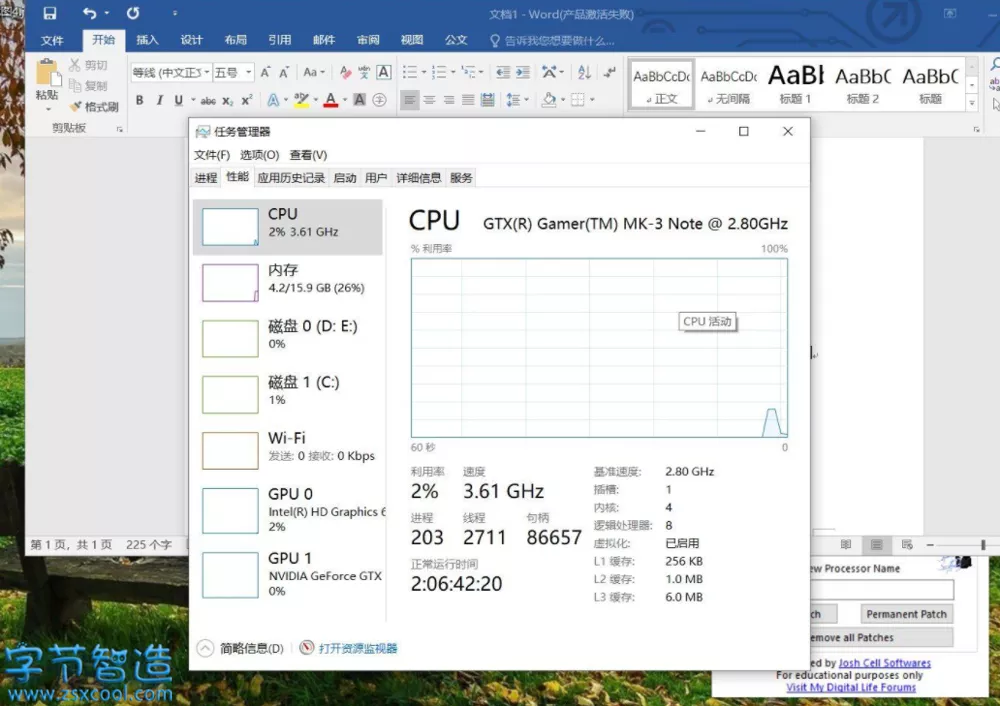The height and width of the screenshot is (706, 1000).
Task: Toggle subscript formatting
Action: 228,101
